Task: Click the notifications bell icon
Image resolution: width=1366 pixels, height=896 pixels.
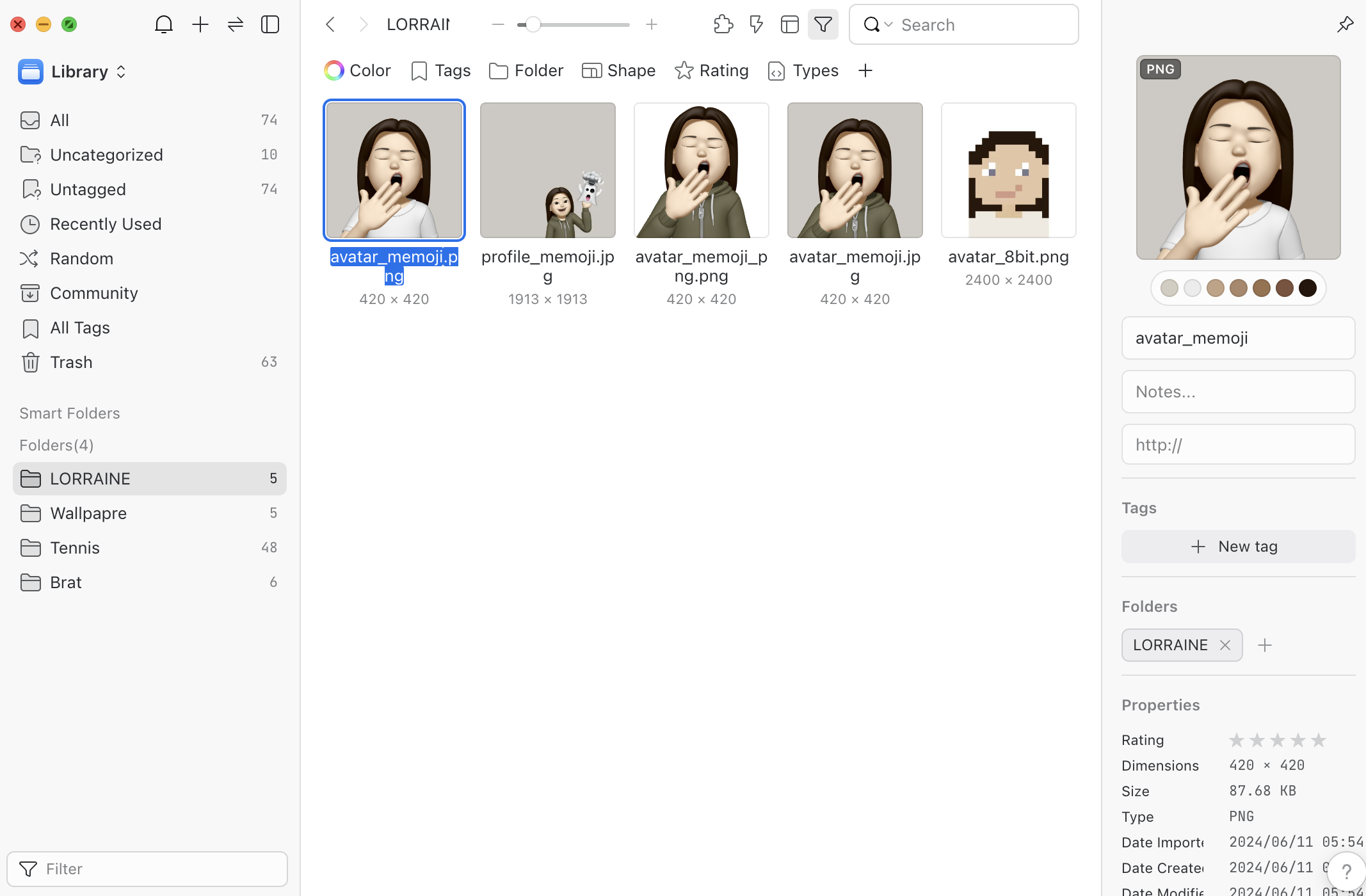Action: [164, 24]
